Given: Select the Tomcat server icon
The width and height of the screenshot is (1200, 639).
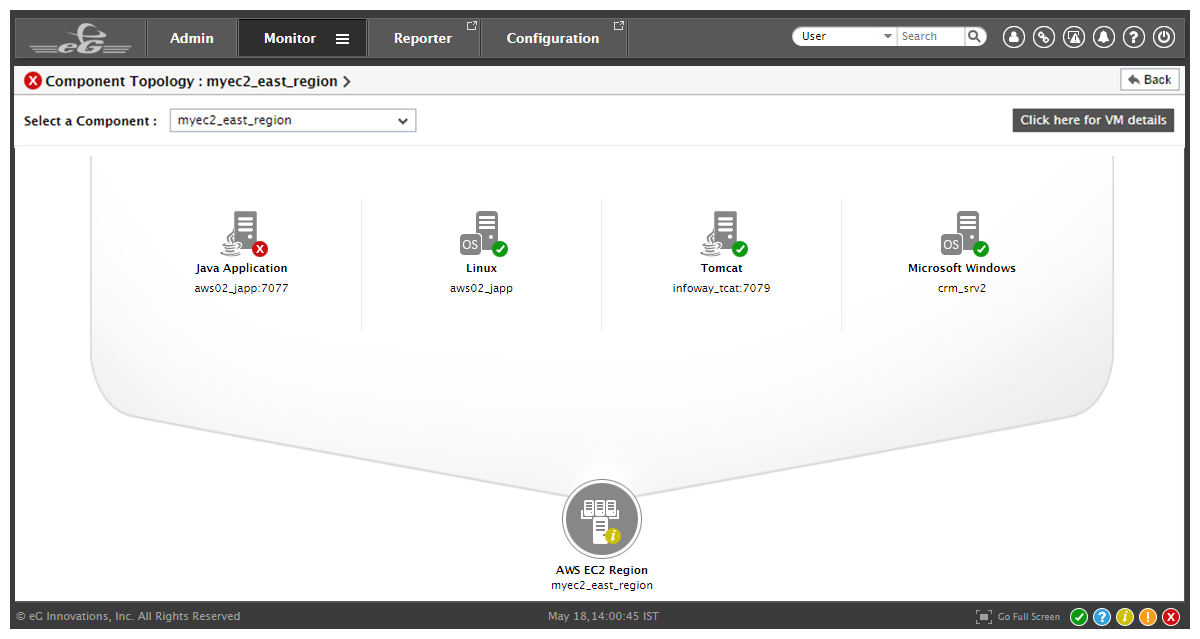Looking at the screenshot, I should [723, 234].
